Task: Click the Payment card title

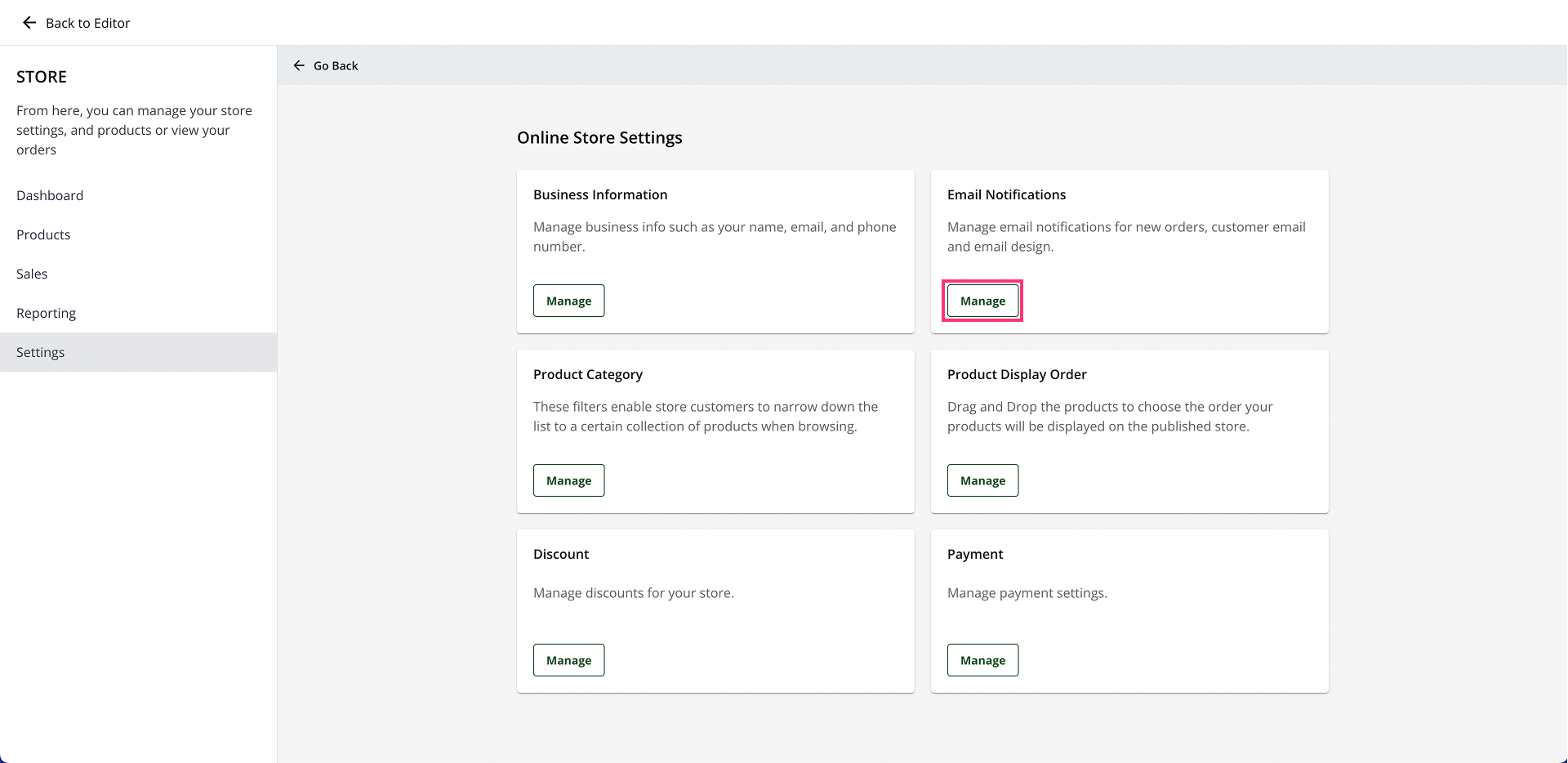Action: [975, 554]
